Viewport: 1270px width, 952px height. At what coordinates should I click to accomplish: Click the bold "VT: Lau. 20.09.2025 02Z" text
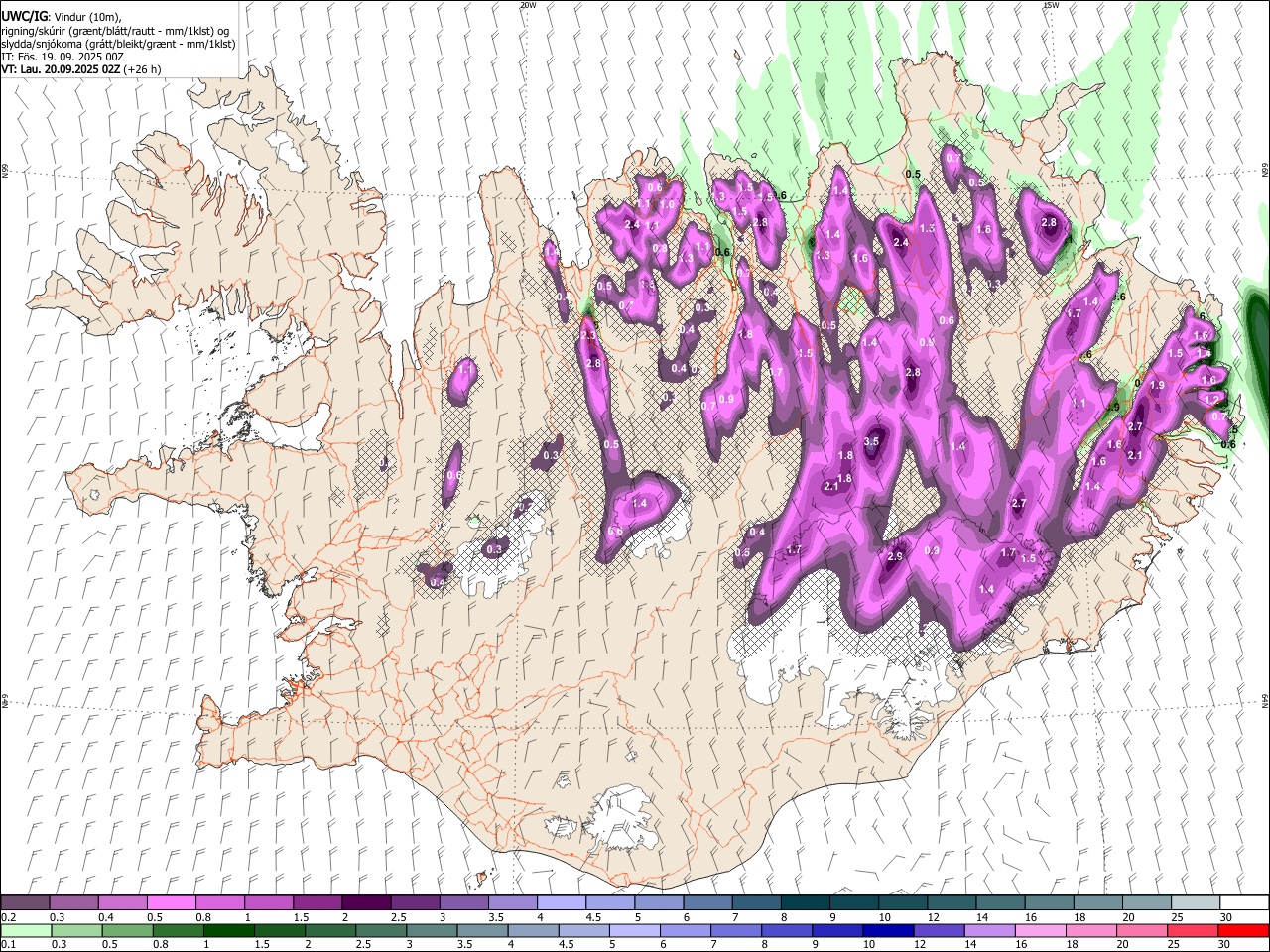pyautogui.click(x=61, y=69)
